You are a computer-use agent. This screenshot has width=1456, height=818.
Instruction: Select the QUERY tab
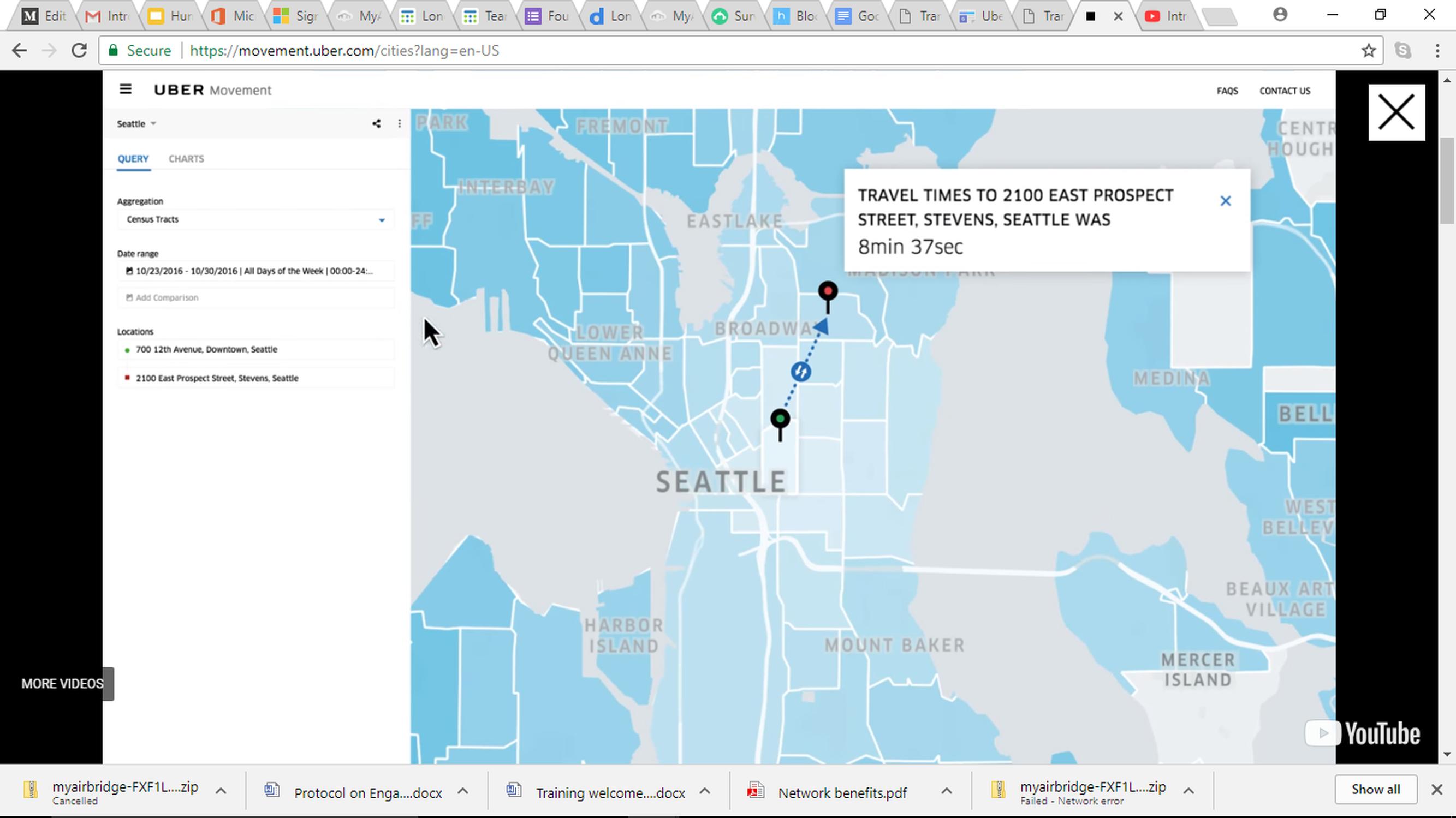pyautogui.click(x=133, y=159)
